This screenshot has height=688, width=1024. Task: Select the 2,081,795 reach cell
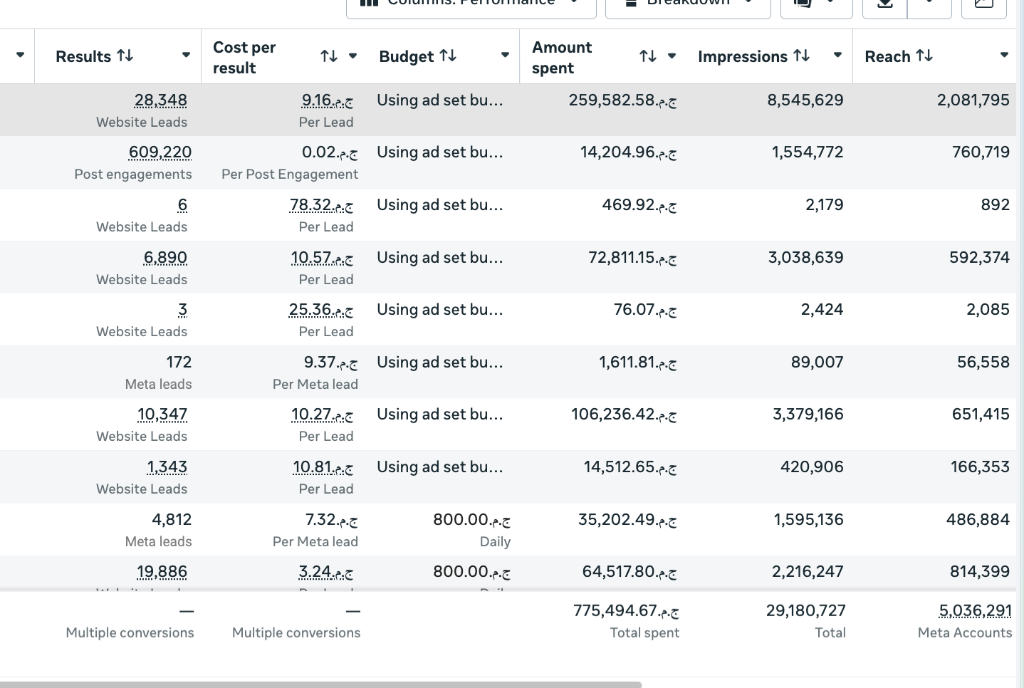973,101
